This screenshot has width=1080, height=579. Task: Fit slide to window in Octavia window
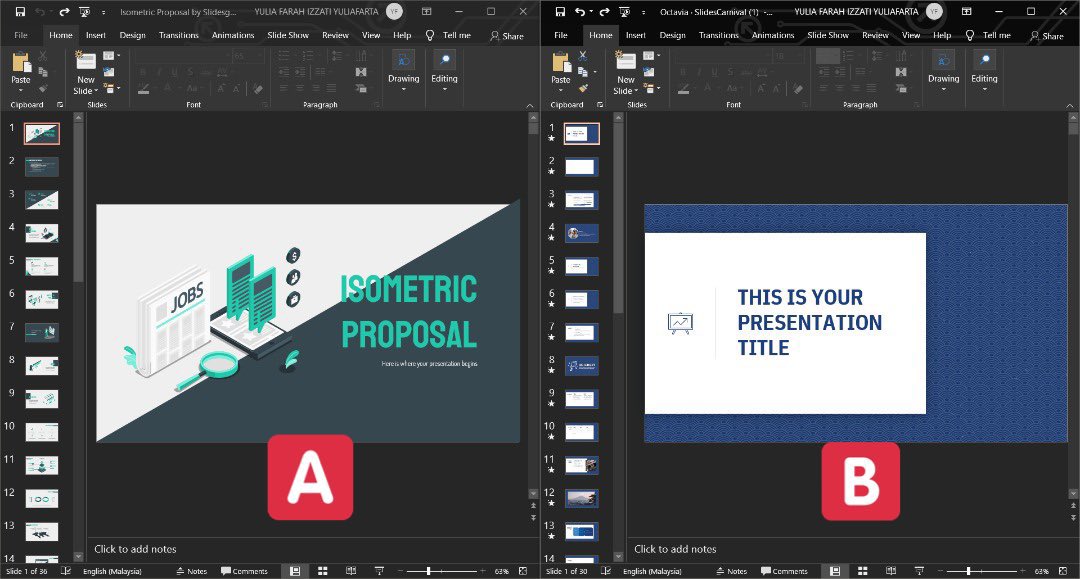tap(1063, 571)
